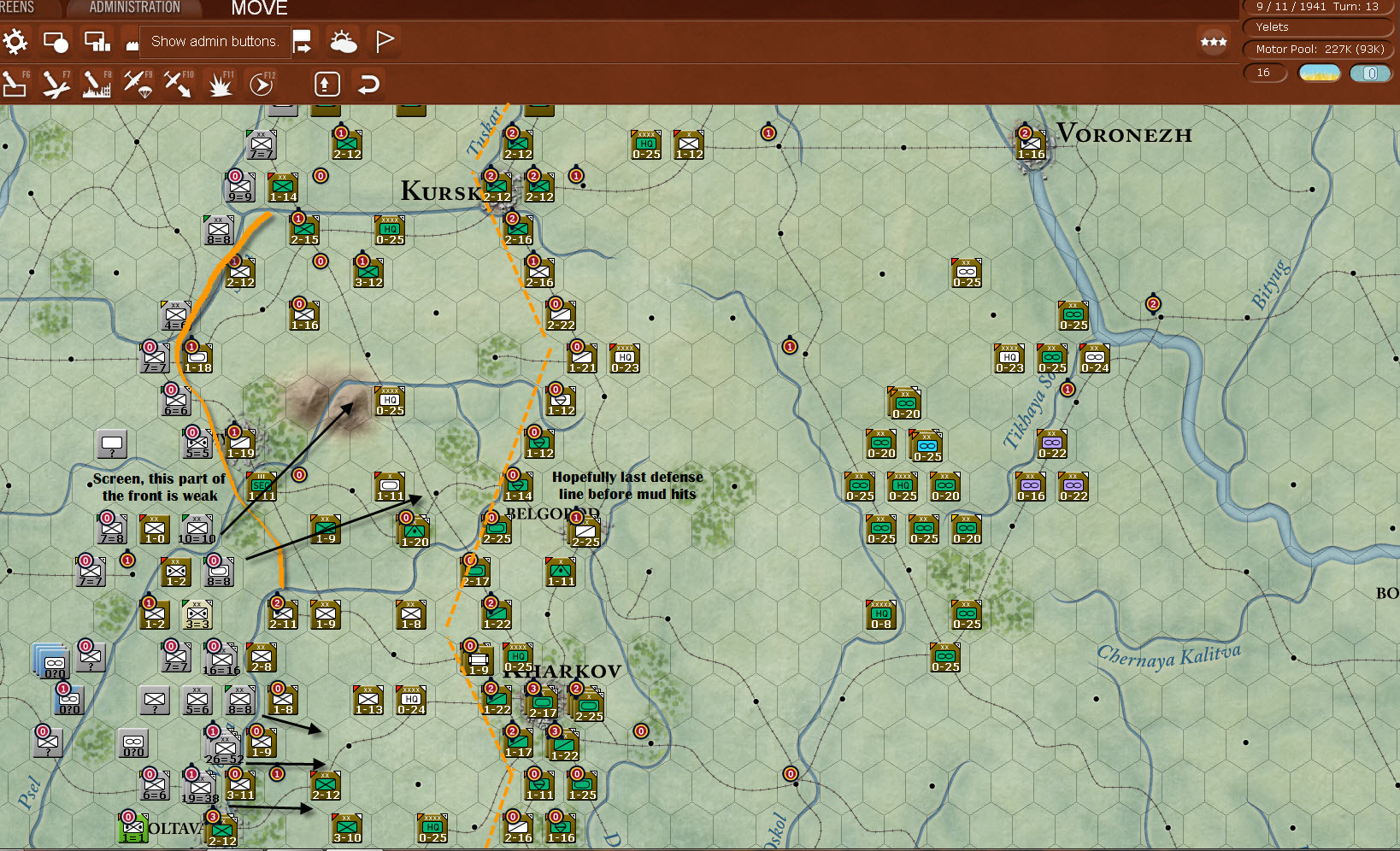Select the 0-8 HQ unit counter

881,615
